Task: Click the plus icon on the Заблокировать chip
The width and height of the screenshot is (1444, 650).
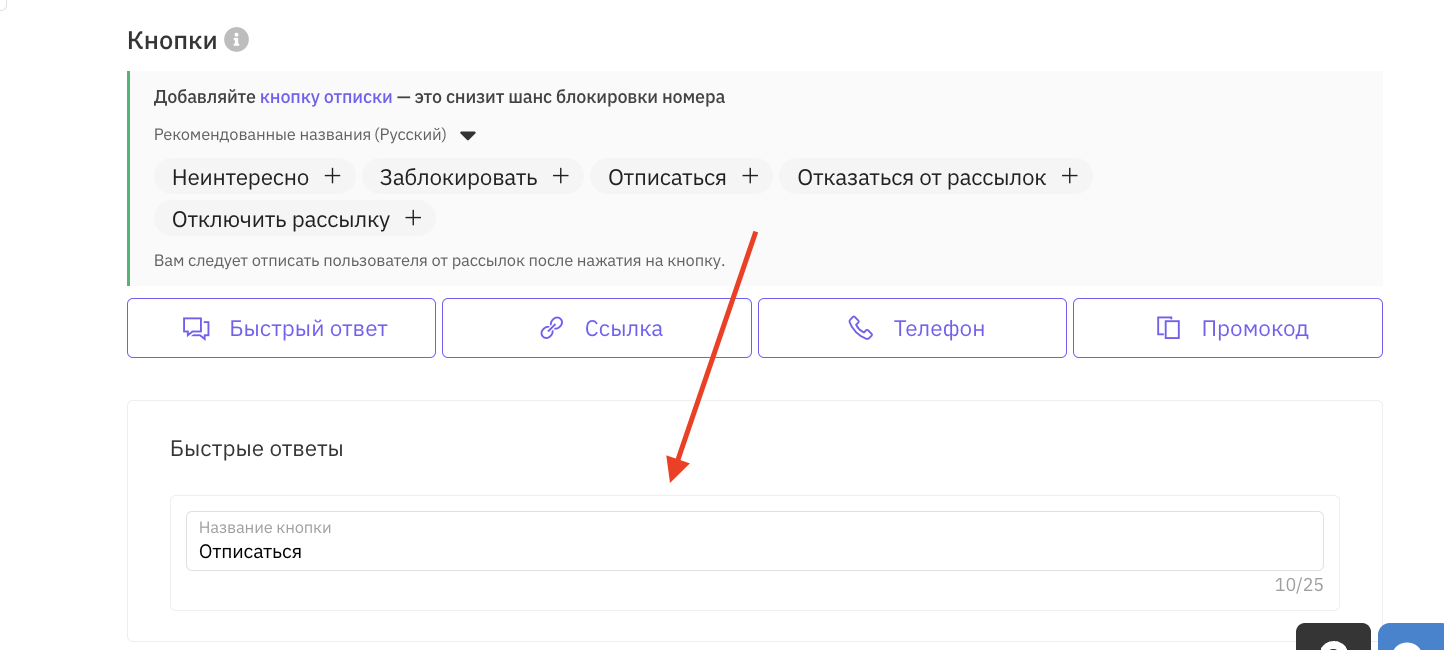Action: click(561, 176)
